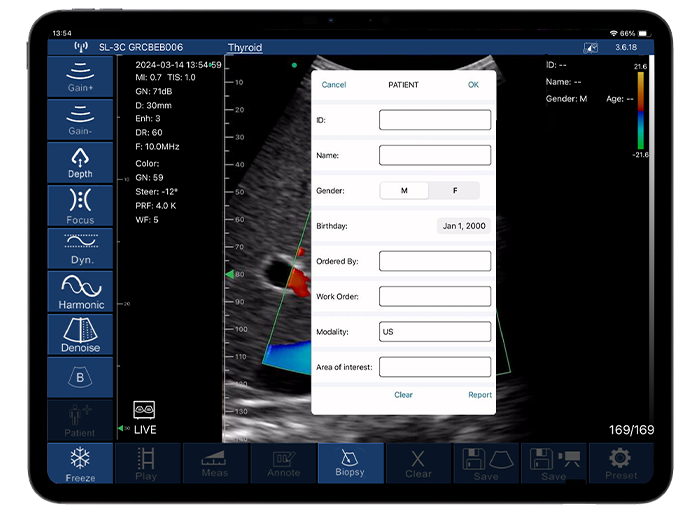Tap the 13:54 status bar clock
This screenshot has width=700, height=514.
[x=62, y=33]
